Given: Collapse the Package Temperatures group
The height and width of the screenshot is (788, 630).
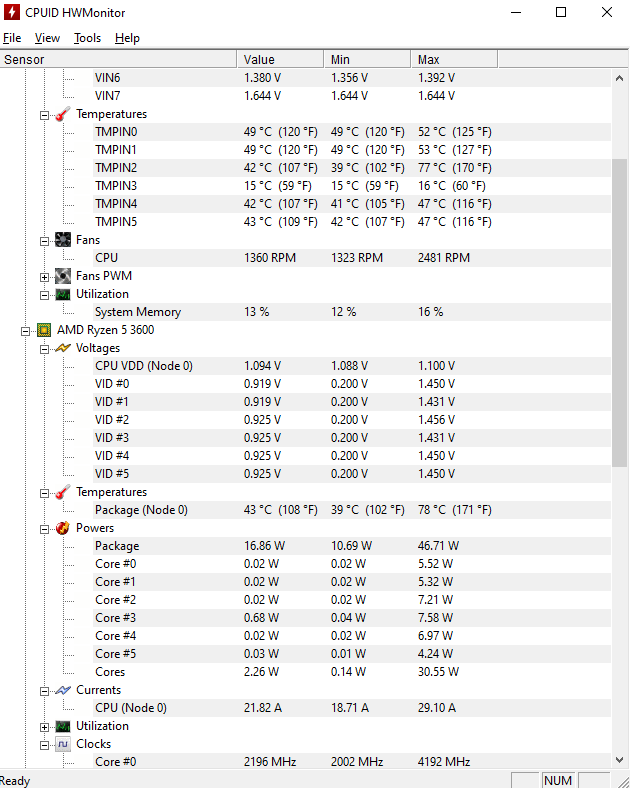Looking at the screenshot, I should (x=45, y=494).
